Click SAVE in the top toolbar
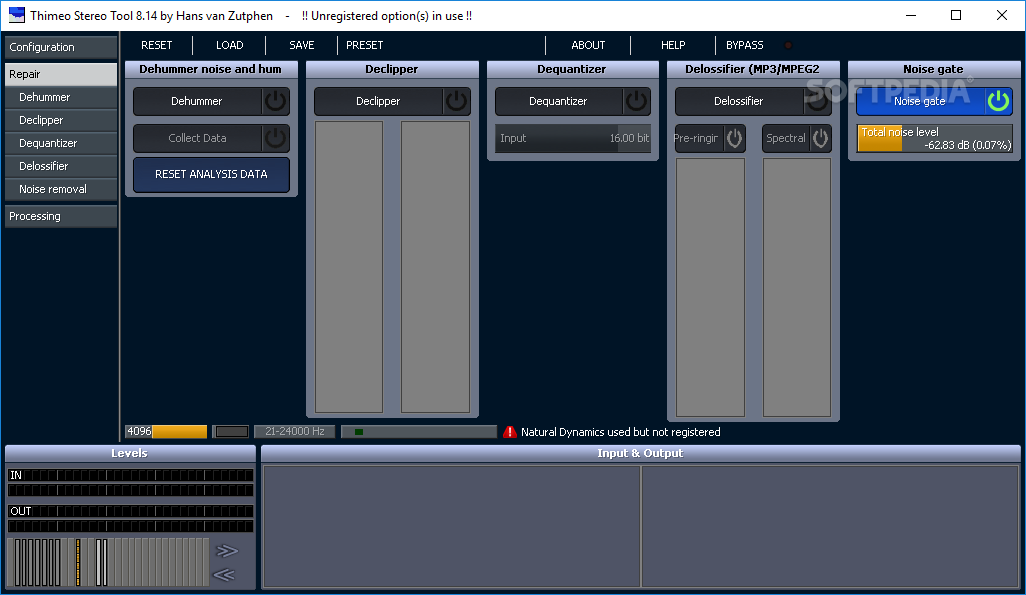 tap(302, 45)
